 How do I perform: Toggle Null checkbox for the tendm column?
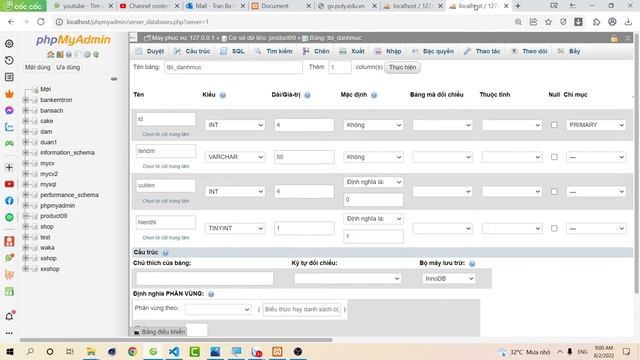[x=554, y=157]
